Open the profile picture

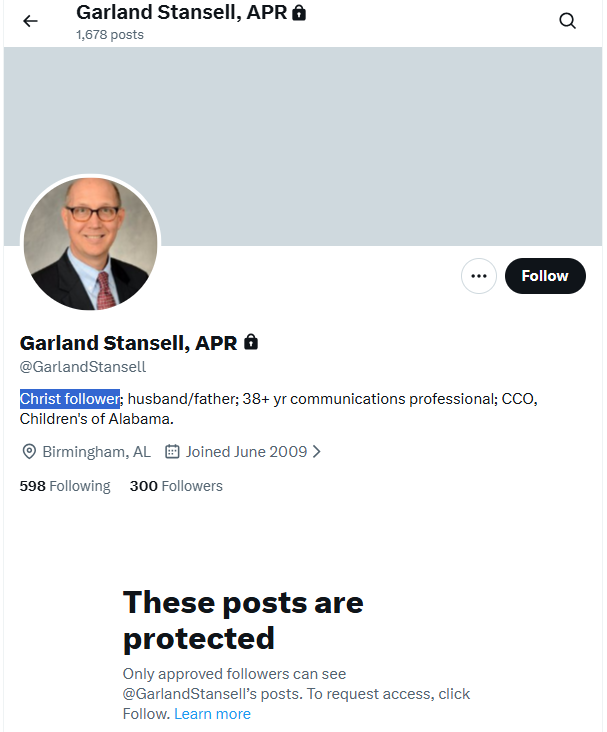point(90,244)
